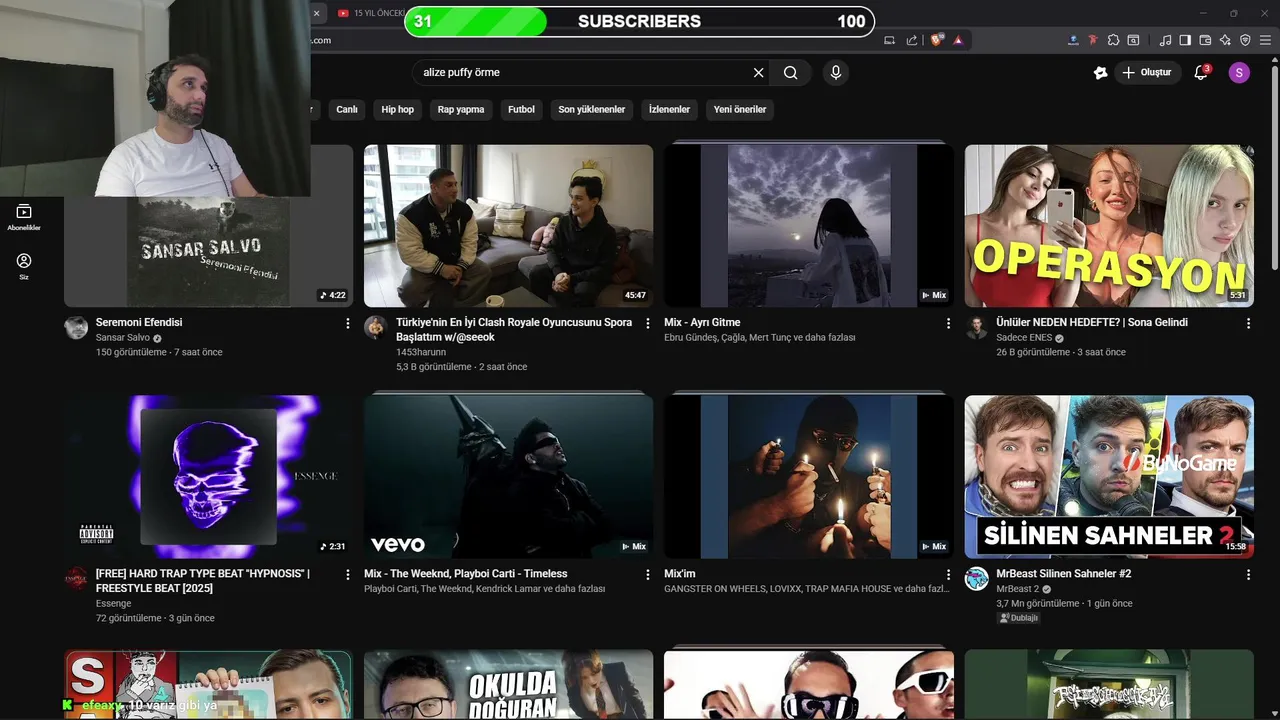This screenshot has height=720, width=1280.
Task: Open the Clash Royale couch video thumbnail
Action: point(508,226)
